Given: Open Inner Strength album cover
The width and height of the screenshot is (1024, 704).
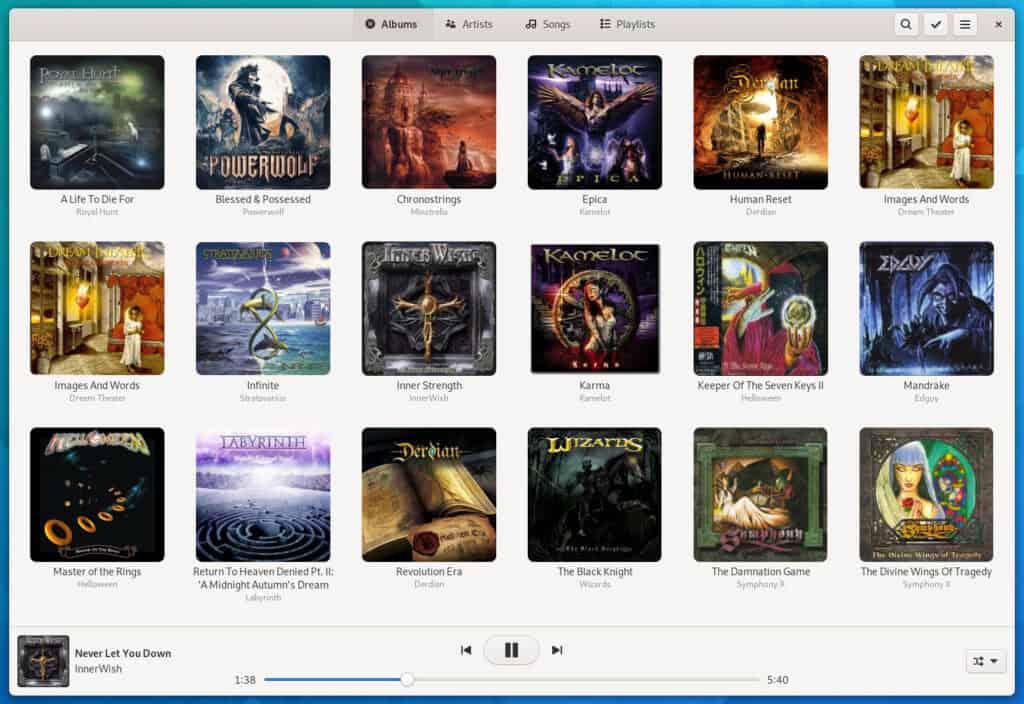Looking at the screenshot, I should pyautogui.click(x=429, y=308).
